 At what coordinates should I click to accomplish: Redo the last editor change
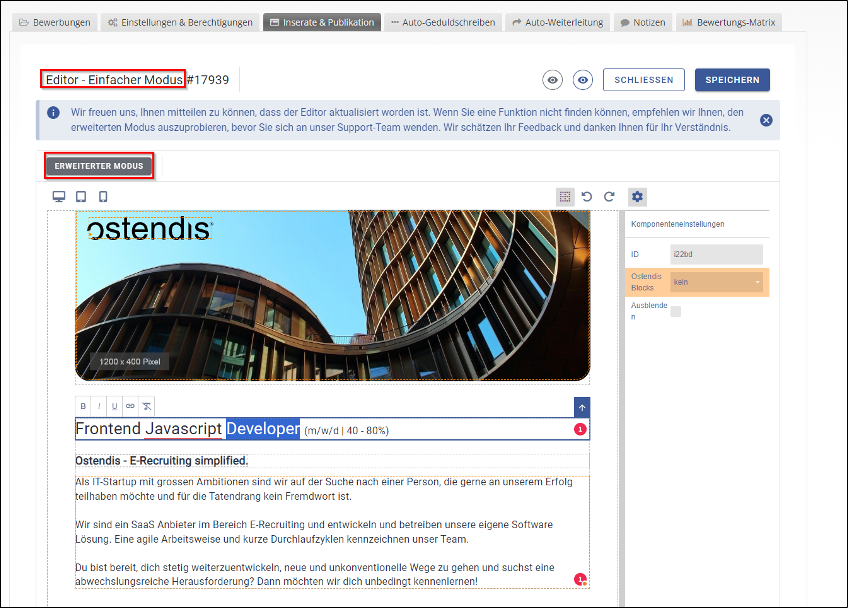609,196
